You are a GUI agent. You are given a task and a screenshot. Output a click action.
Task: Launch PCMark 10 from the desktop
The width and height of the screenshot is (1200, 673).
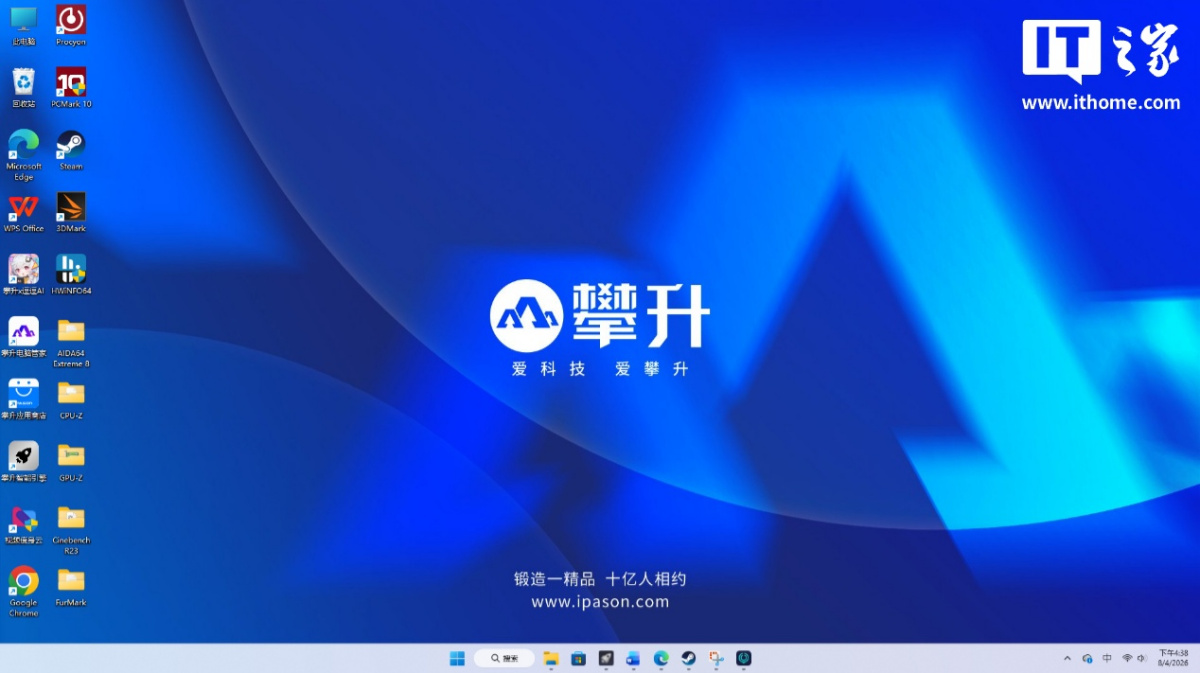tap(71, 83)
